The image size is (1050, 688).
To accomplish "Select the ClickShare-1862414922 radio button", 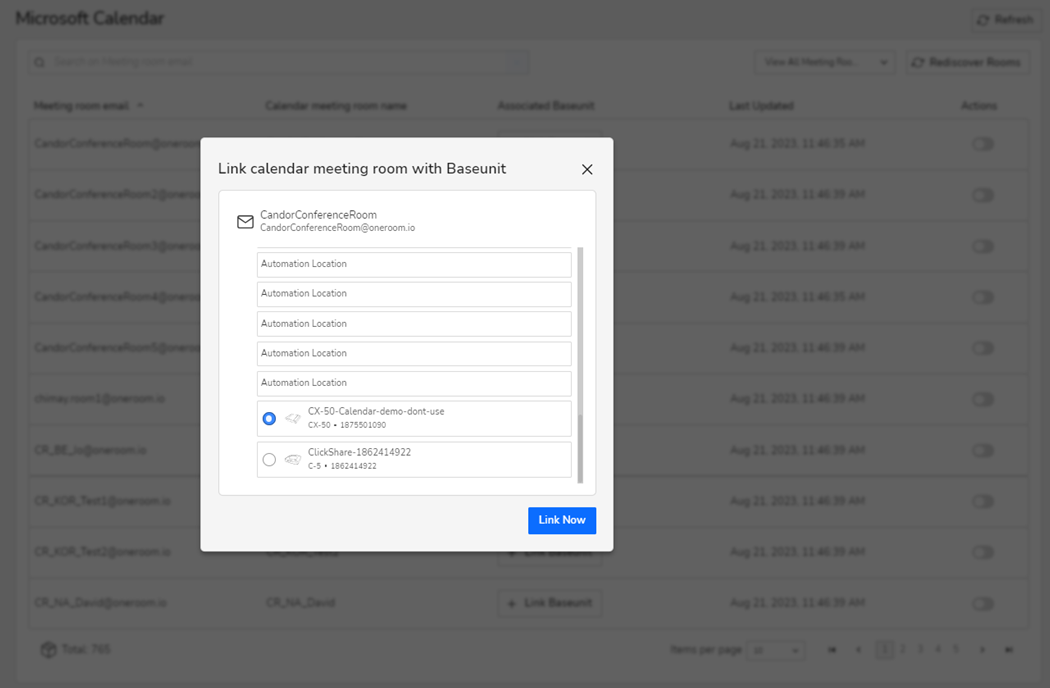I will pyautogui.click(x=268, y=459).
